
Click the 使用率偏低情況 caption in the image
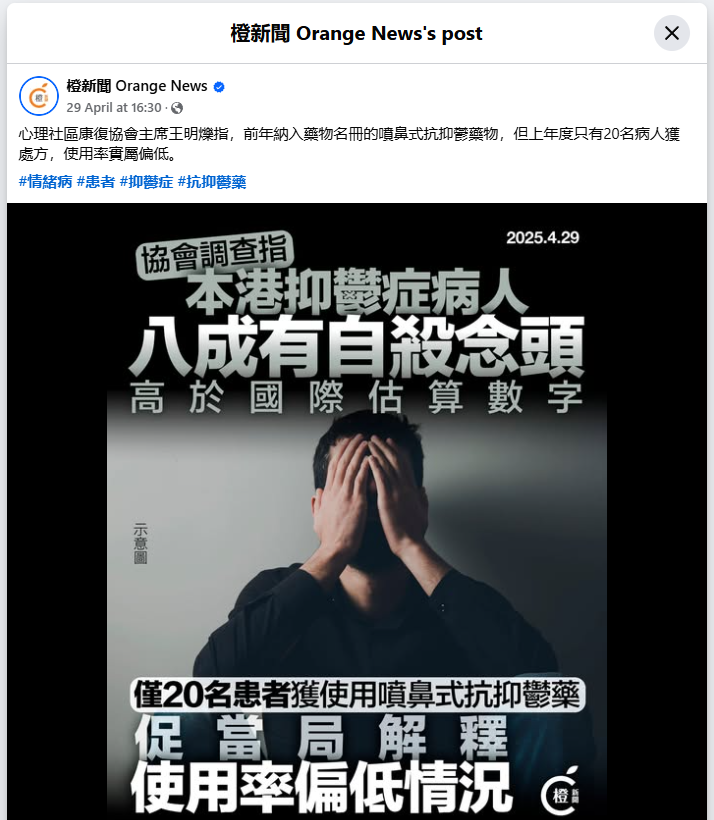[321, 787]
